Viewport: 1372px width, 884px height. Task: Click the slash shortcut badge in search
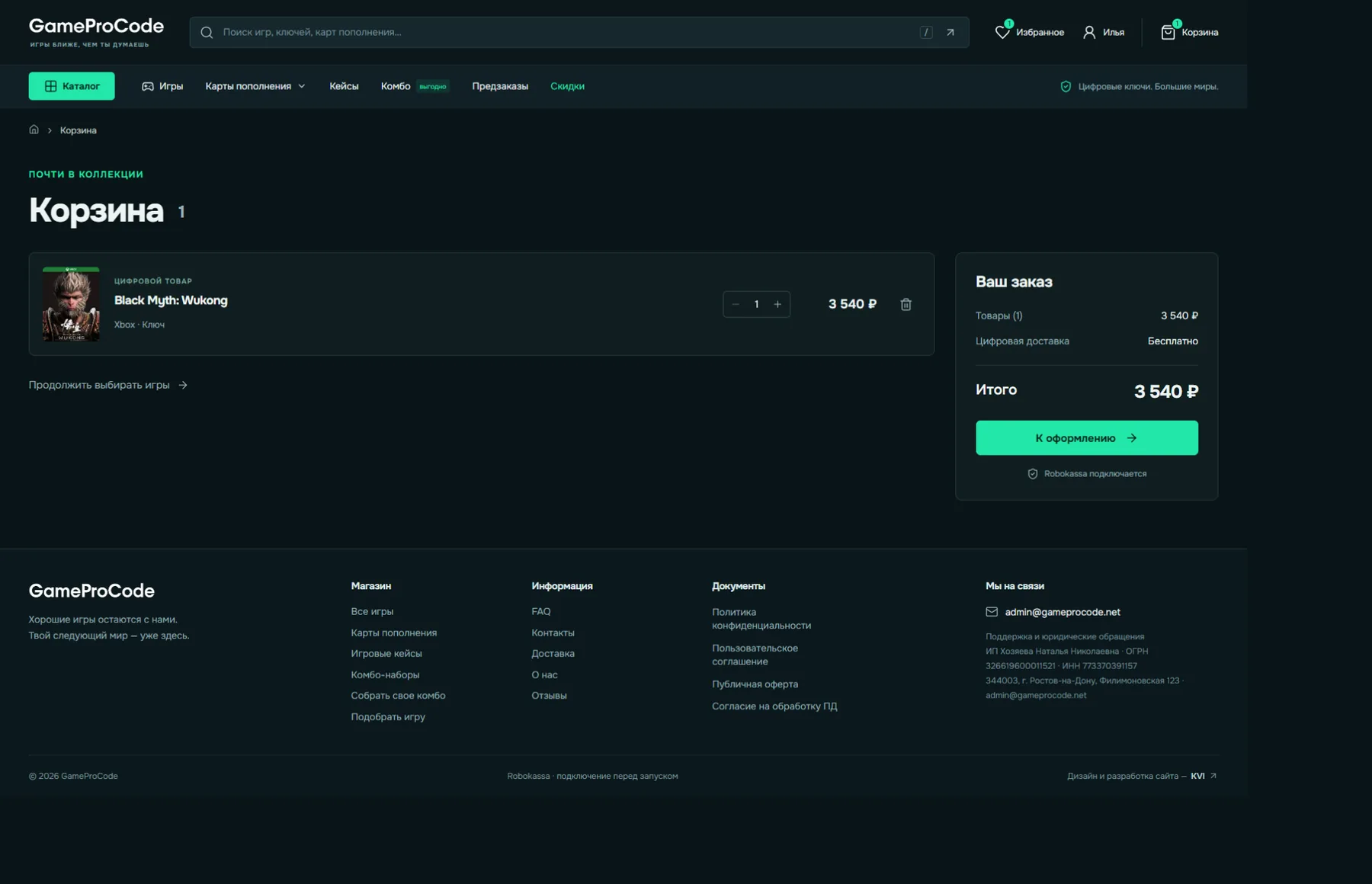coord(925,32)
